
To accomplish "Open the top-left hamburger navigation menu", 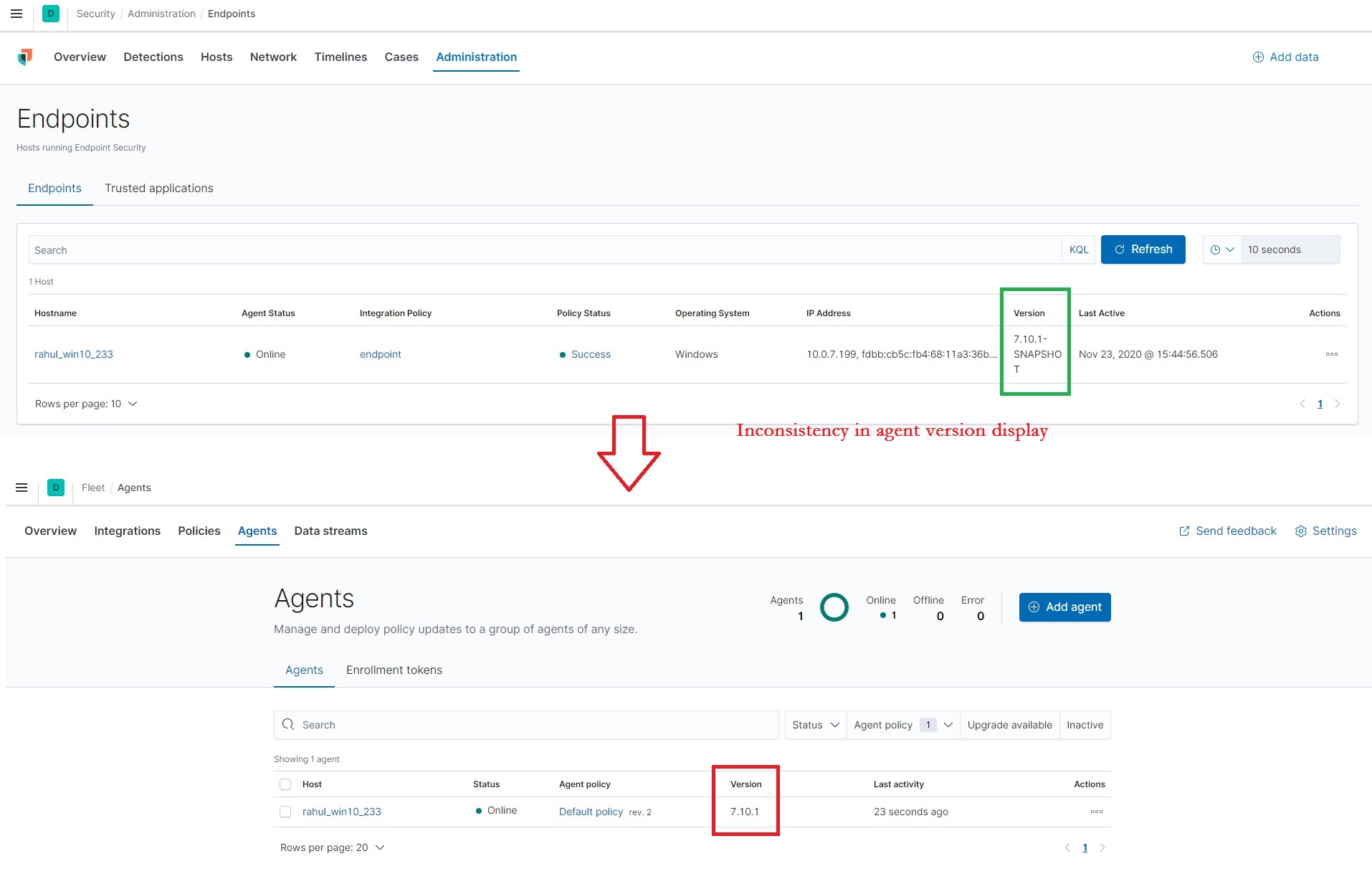I will [x=16, y=14].
